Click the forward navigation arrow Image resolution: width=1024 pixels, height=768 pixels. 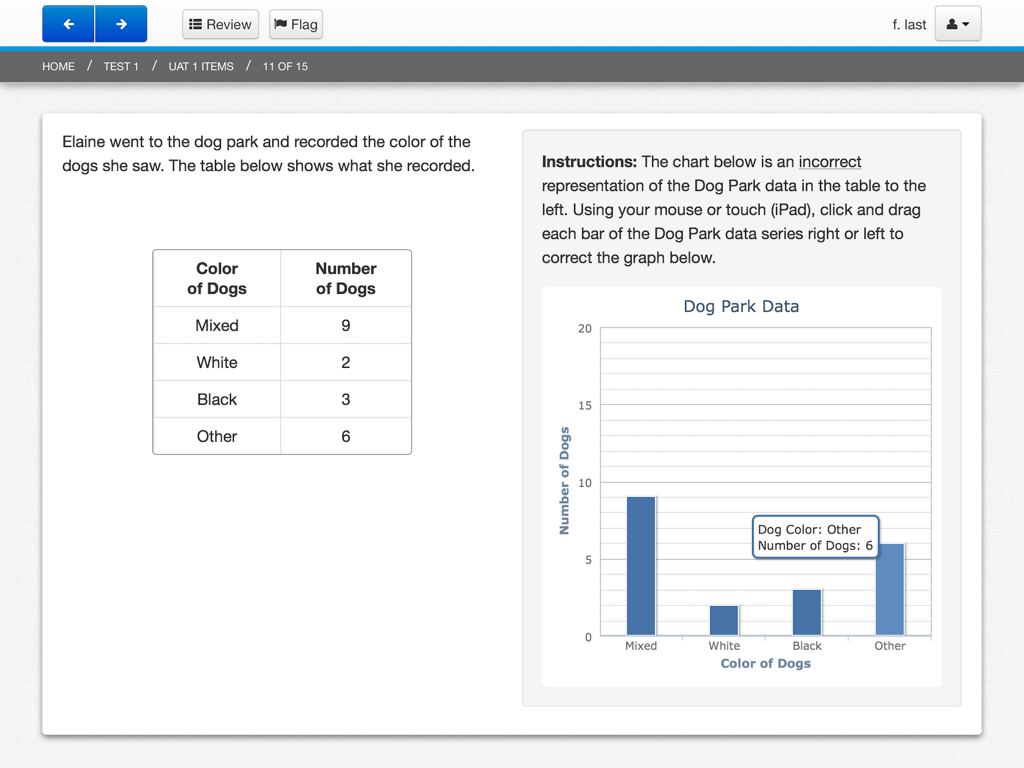[119, 23]
